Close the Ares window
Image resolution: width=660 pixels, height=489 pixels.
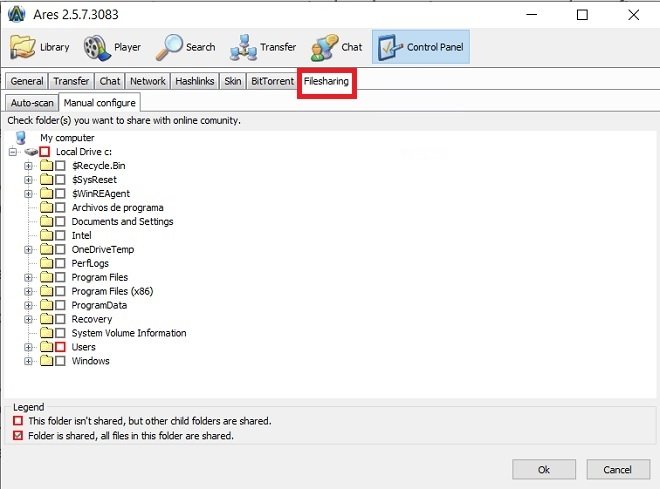pos(633,15)
